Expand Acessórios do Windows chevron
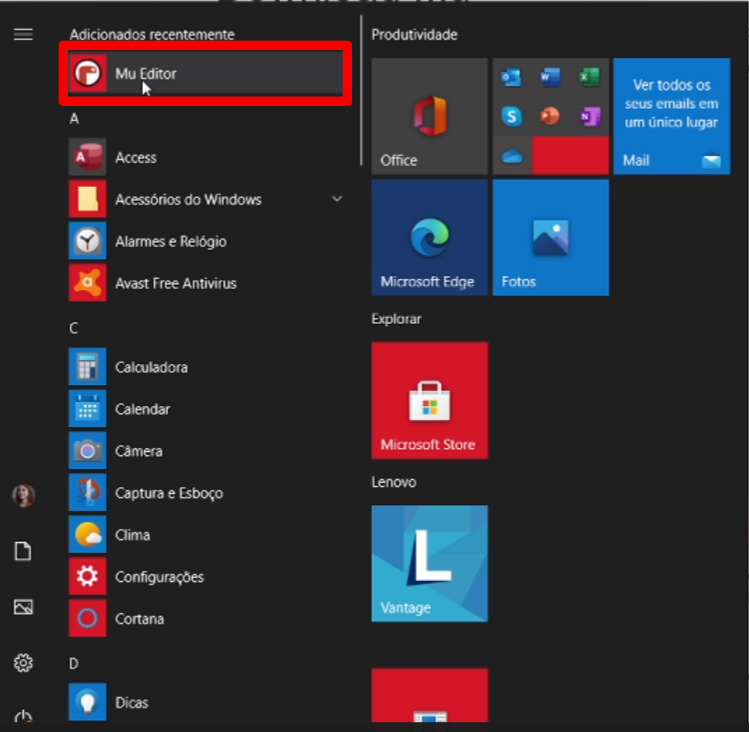The height and width of the screenshot is (732, 749). pyautogui.click(x=337, y=199)
